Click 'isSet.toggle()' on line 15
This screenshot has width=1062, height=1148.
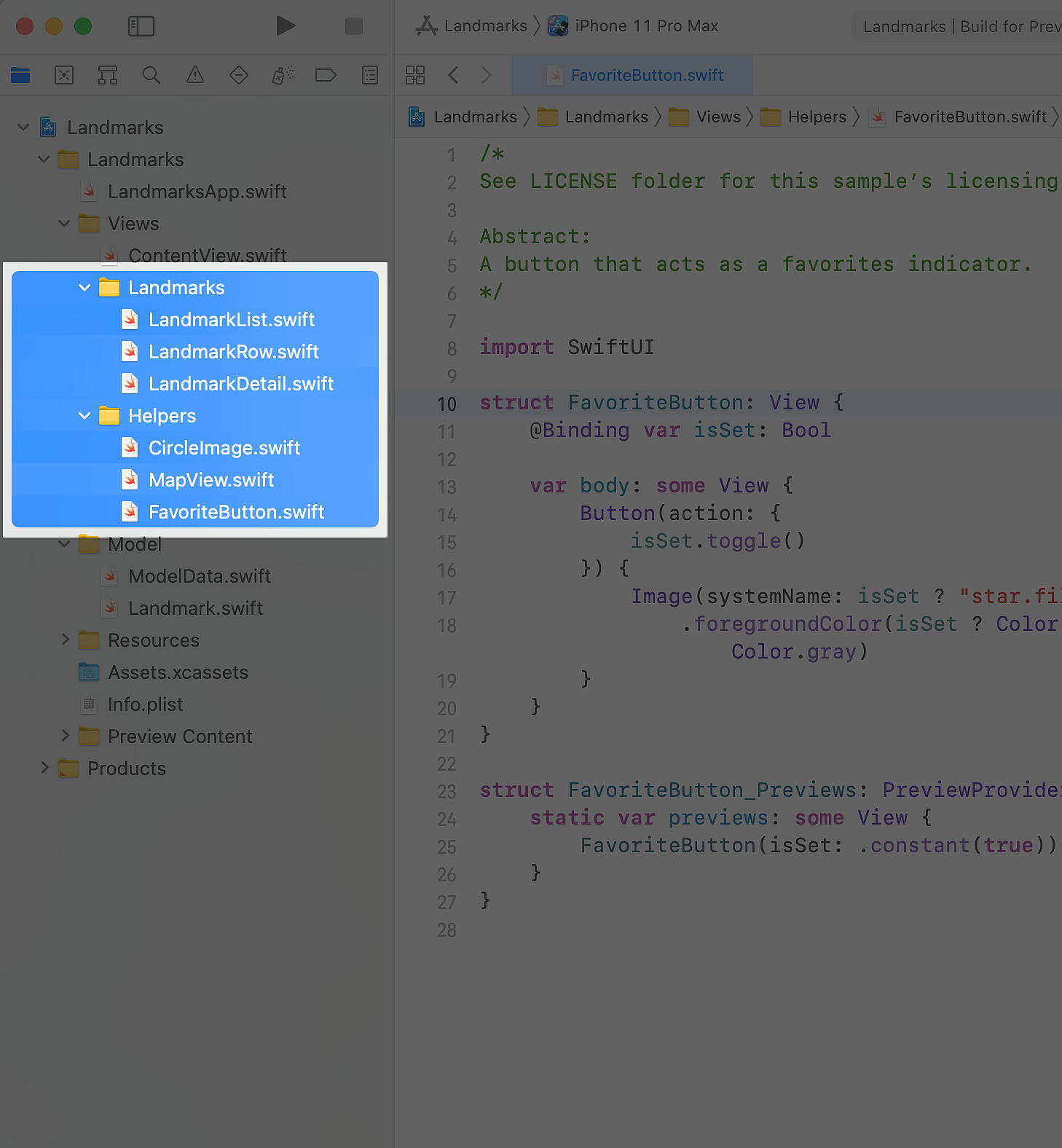717,540
